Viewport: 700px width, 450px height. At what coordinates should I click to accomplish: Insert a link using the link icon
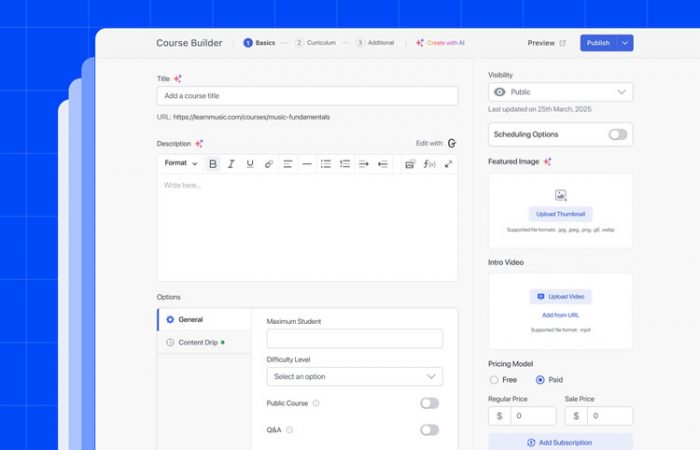click(269, 164)
